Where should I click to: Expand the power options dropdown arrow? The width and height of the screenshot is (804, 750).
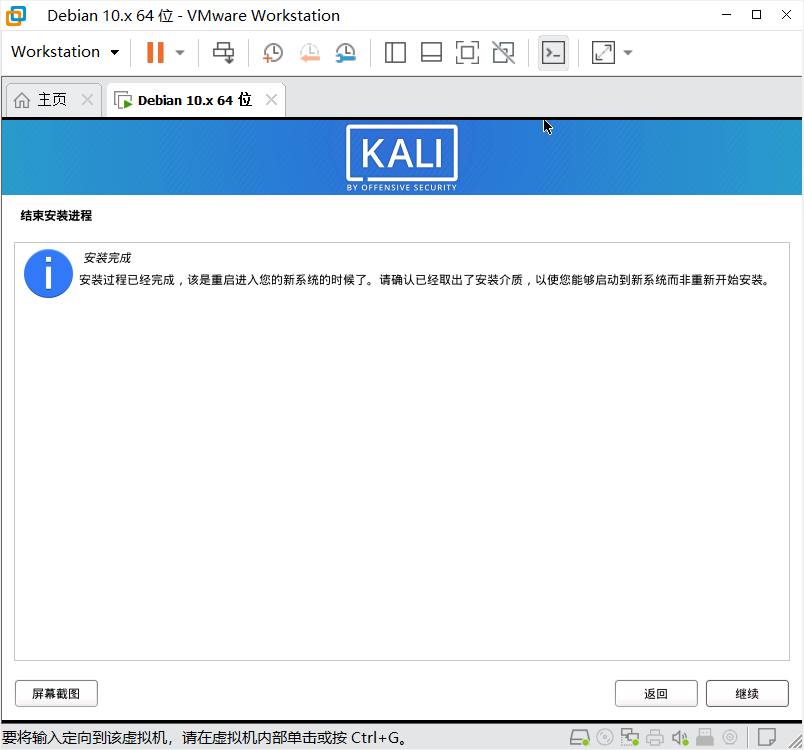pyautogui.click(x=180, y=52)
